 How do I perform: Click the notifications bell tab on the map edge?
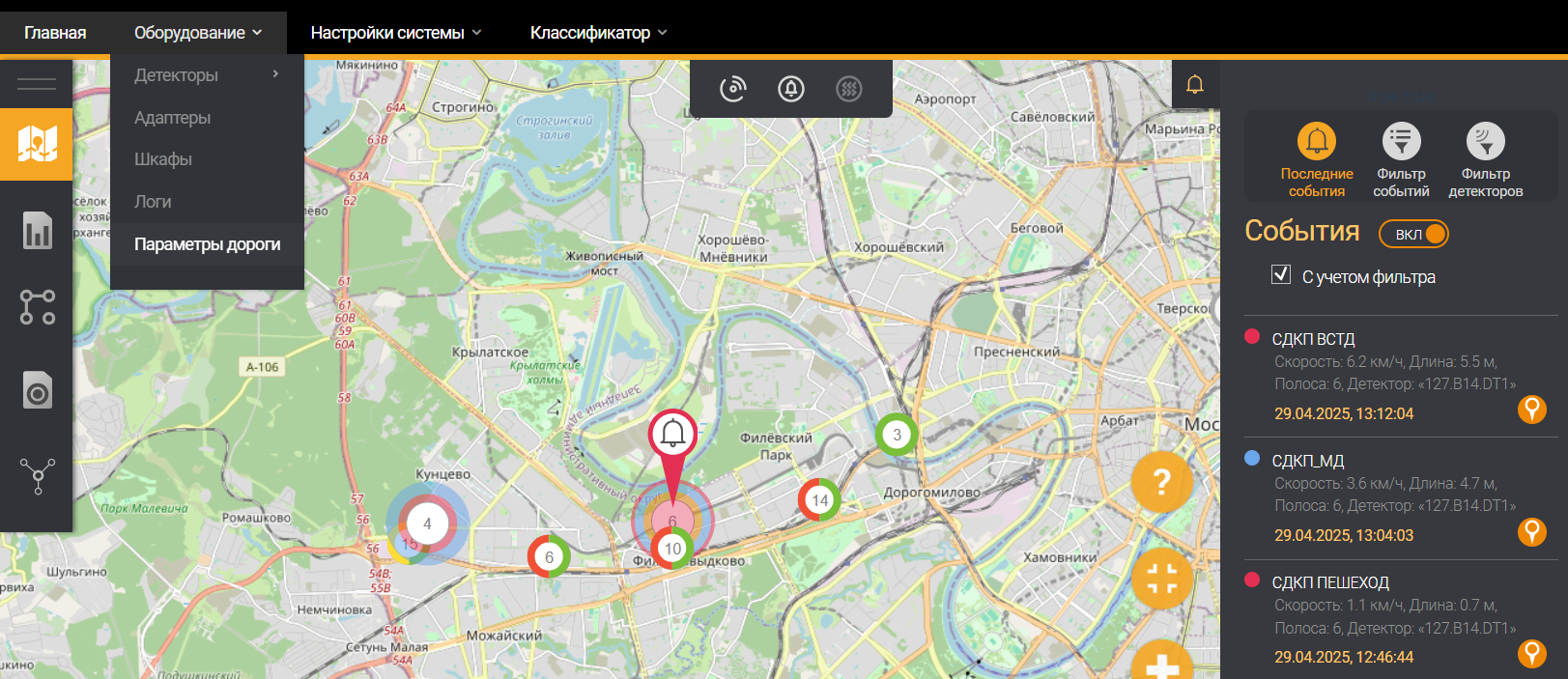pyautogui.click(x=1195, y=84)
